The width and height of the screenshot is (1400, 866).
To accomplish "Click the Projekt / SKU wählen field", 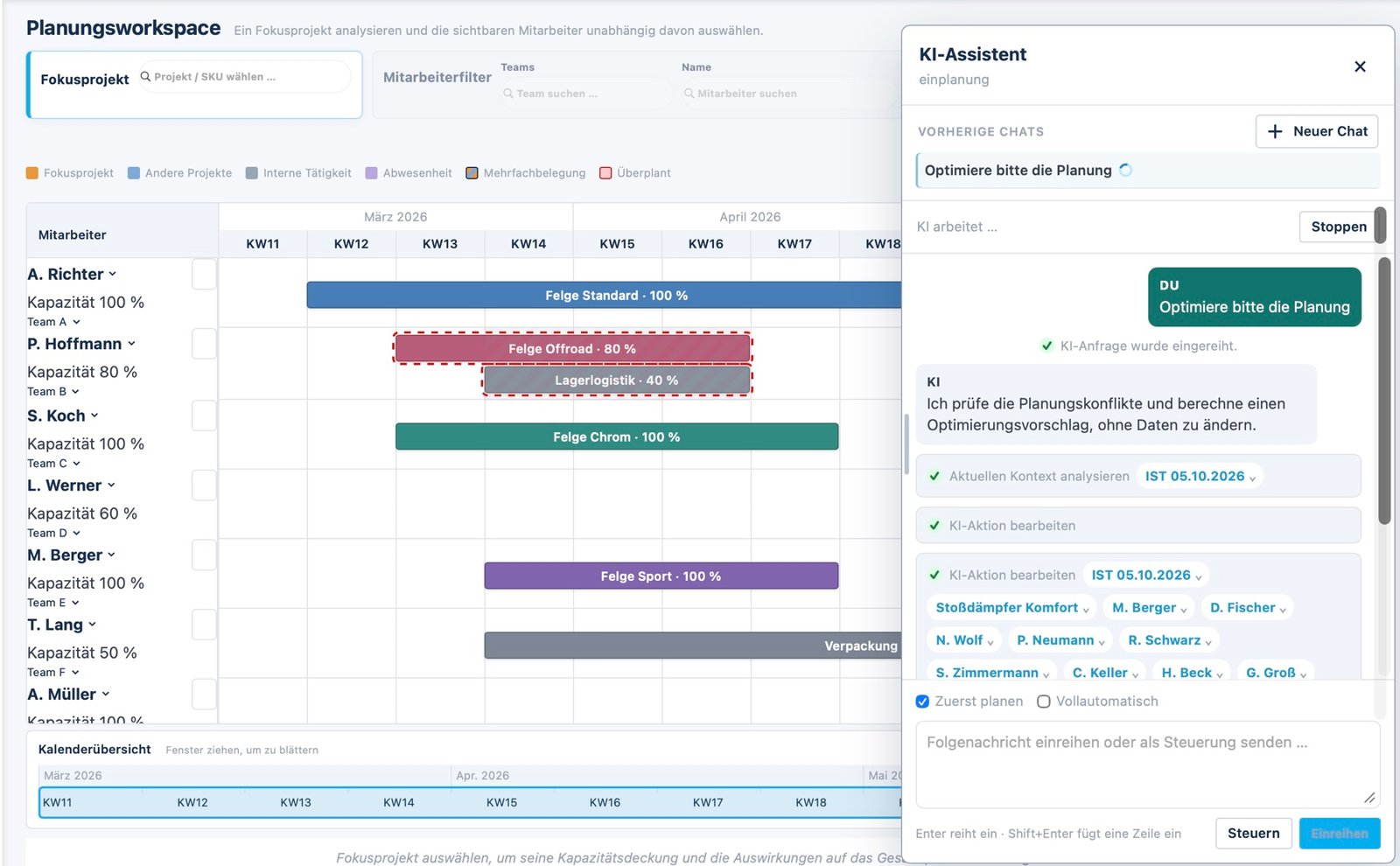I will click(x=244, y=77).
